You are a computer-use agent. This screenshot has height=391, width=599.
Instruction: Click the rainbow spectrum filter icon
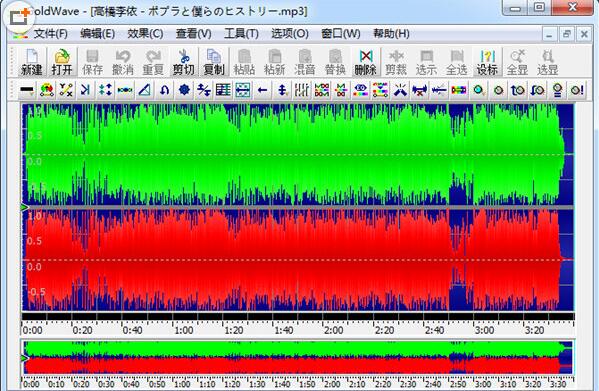[459, 90]
